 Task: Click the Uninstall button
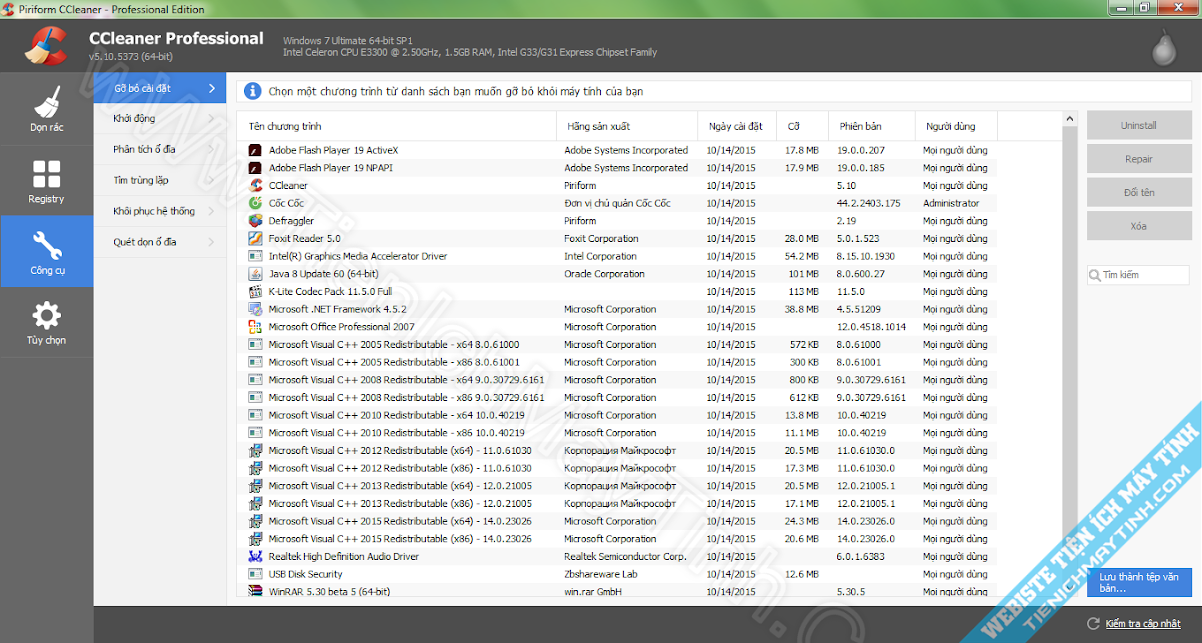click(1138, 126)
